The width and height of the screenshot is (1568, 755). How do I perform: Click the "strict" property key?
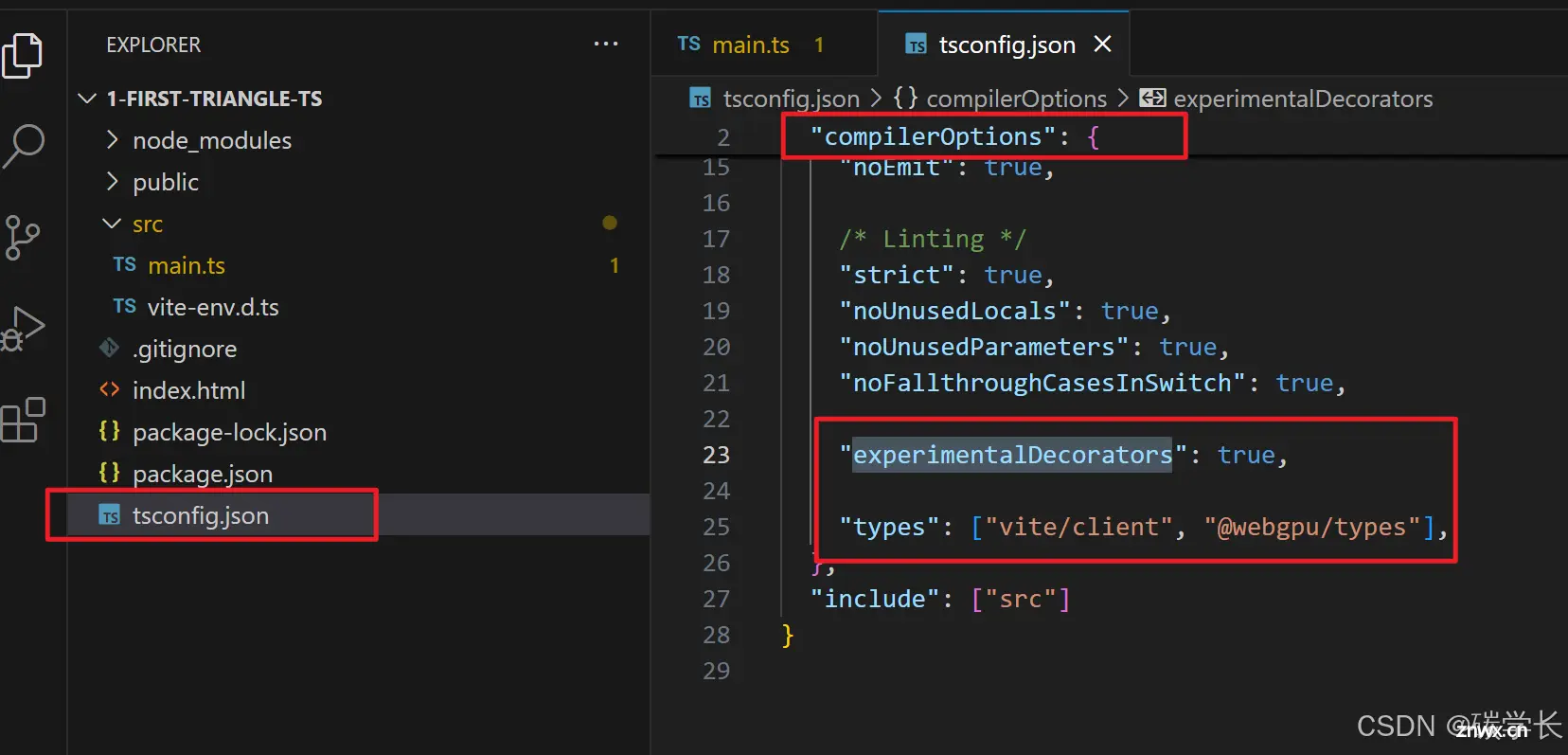tap(897, 275)
